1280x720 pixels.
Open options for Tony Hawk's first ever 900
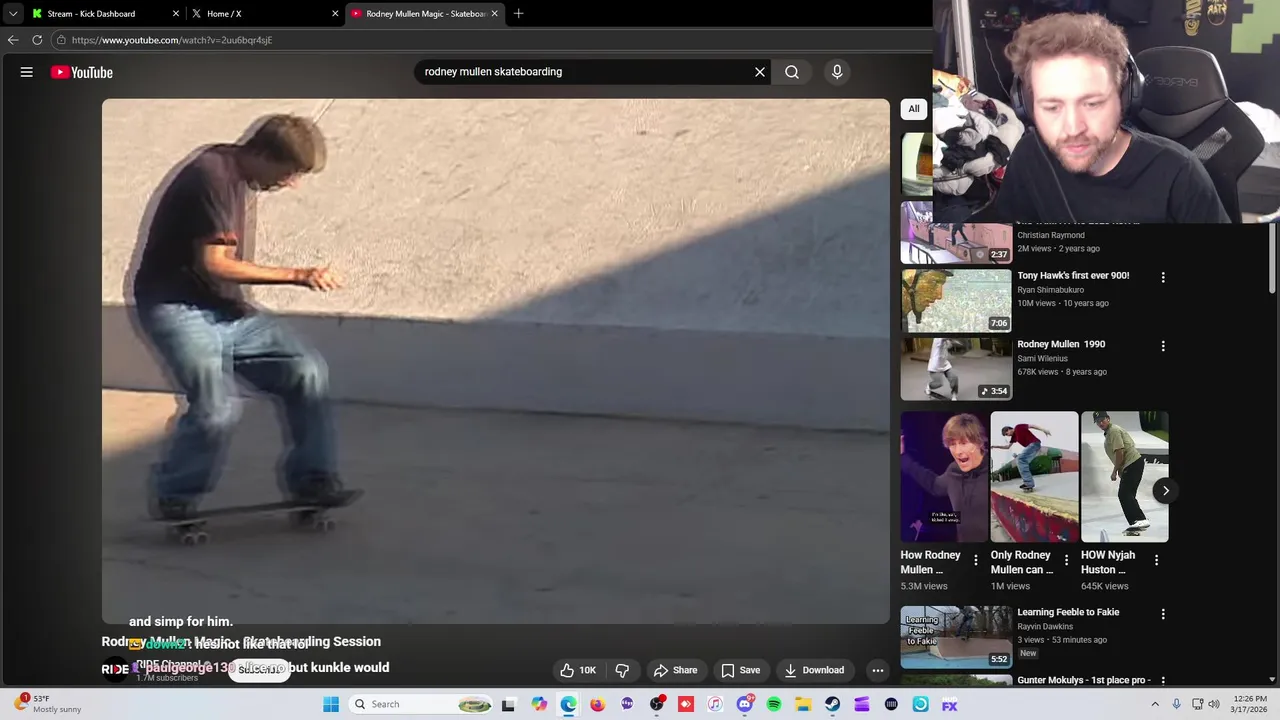click(x=1163, y=277)
